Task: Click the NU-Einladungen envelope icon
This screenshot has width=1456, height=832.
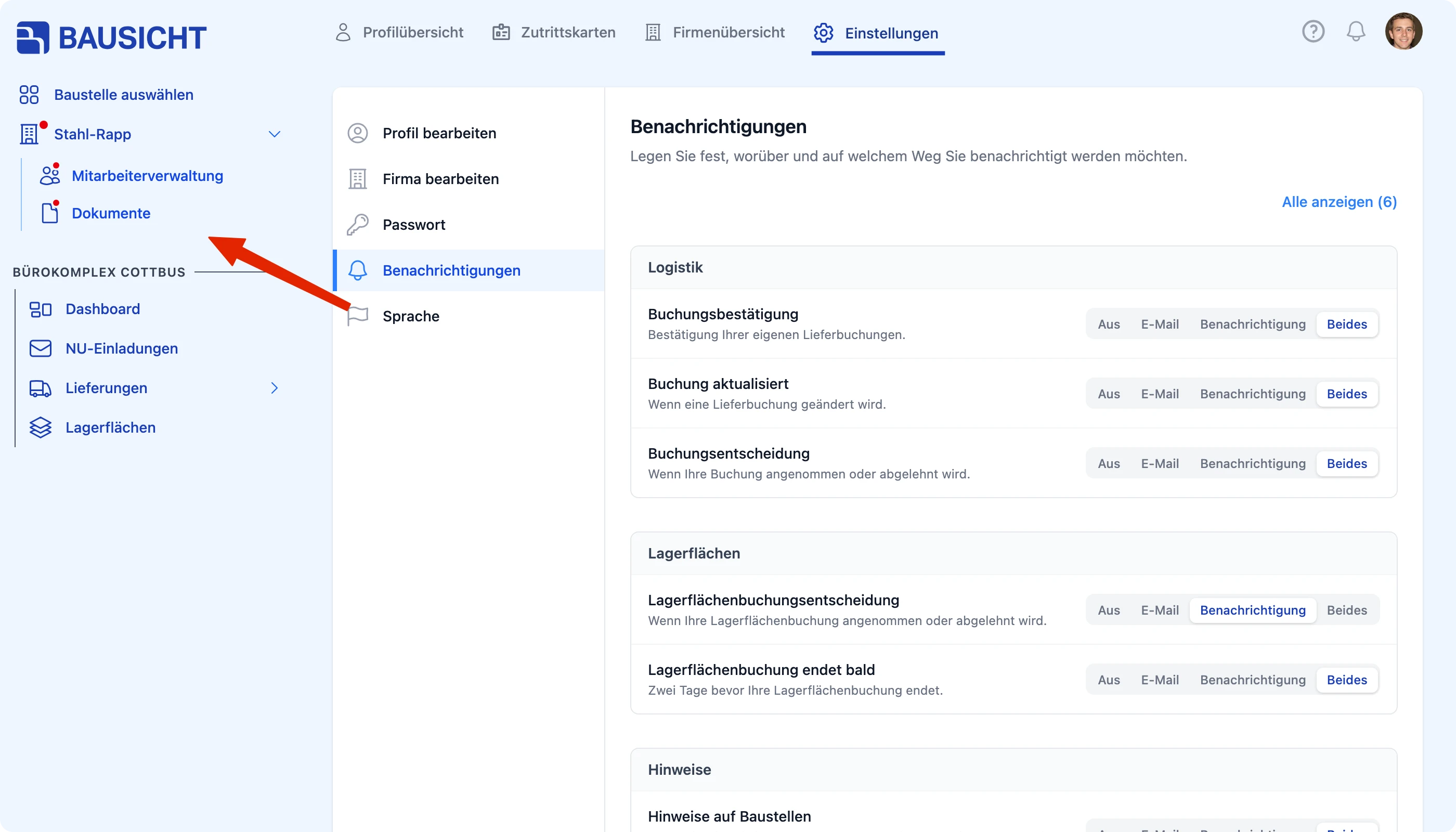Action: point(41,348)
